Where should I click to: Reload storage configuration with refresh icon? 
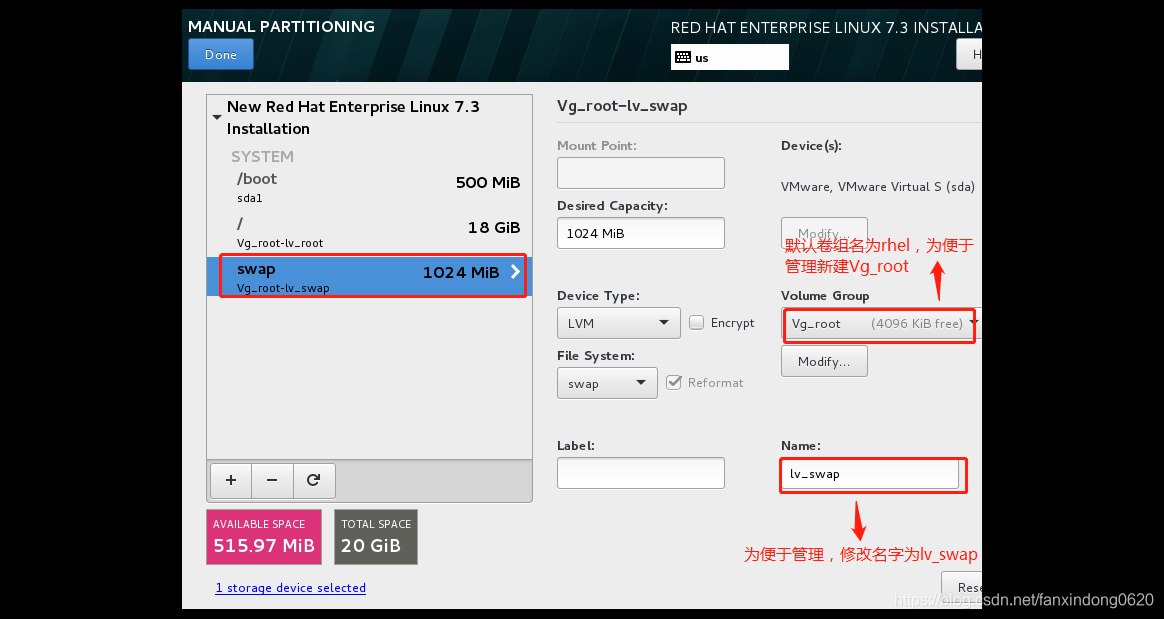click(314, 480)
